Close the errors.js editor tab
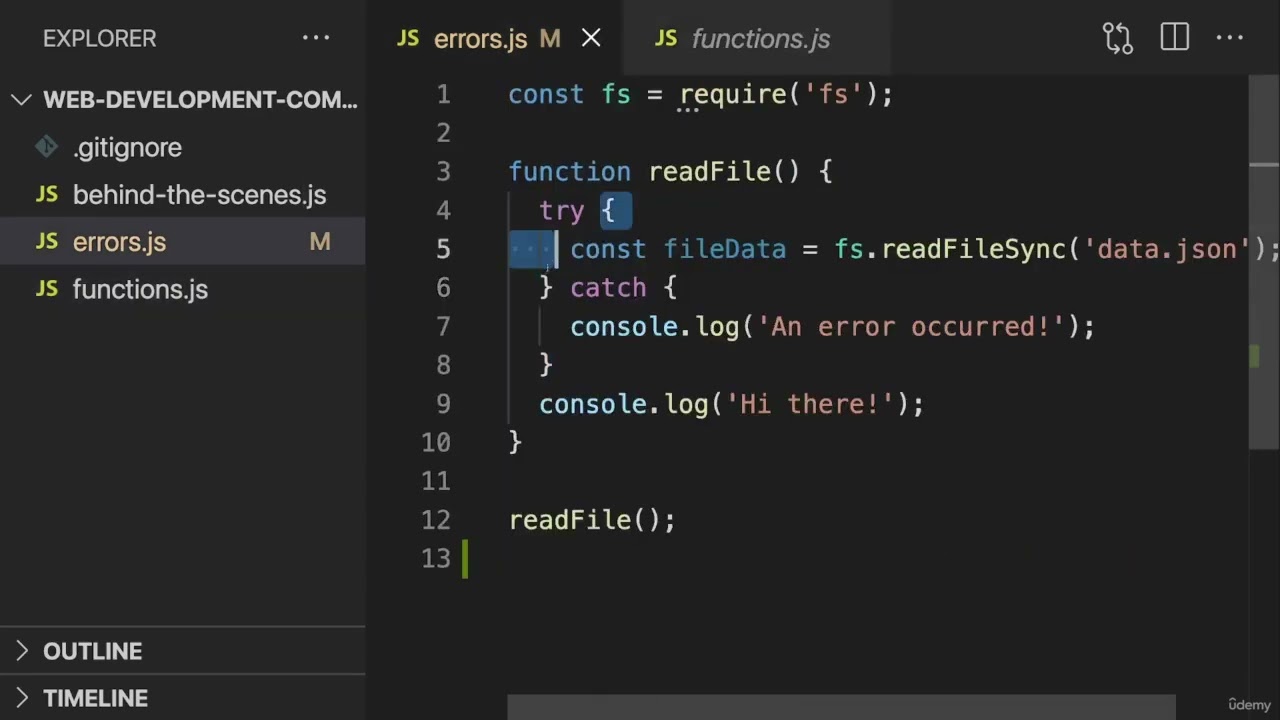 pos(591,39)
